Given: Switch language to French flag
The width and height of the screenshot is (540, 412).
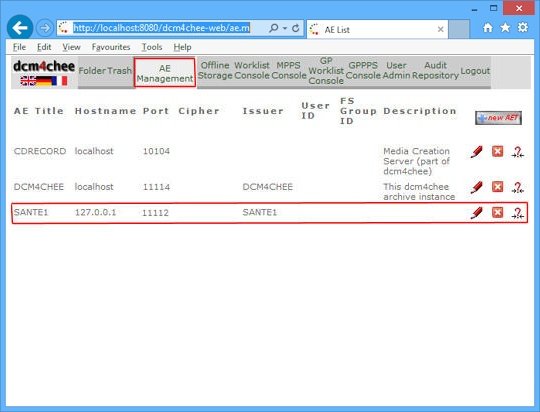Looking at the screenshot, I should click(59, 81).
